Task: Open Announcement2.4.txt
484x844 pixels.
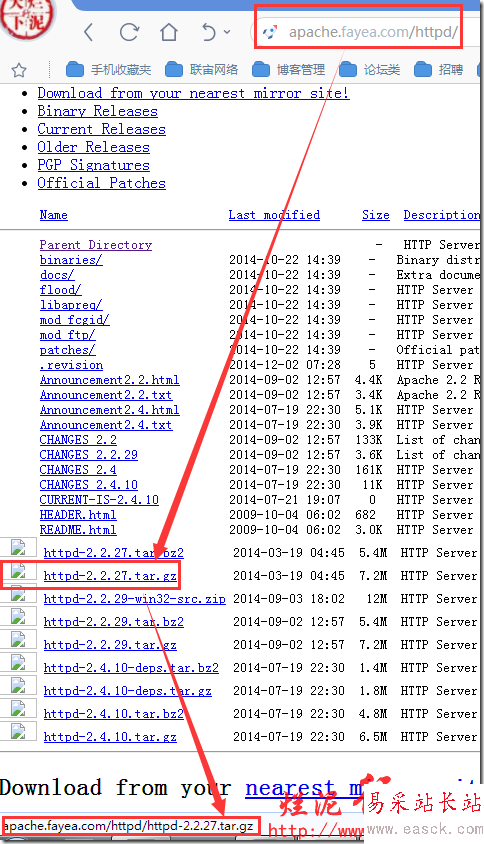Action: pos(106,425)
